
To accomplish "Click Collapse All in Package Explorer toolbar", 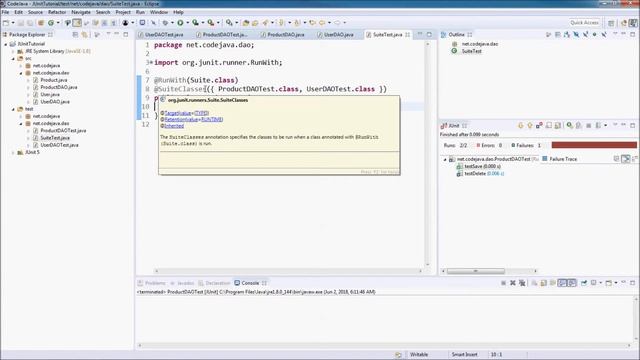I will pyautogui.click(x=76, y=35).
